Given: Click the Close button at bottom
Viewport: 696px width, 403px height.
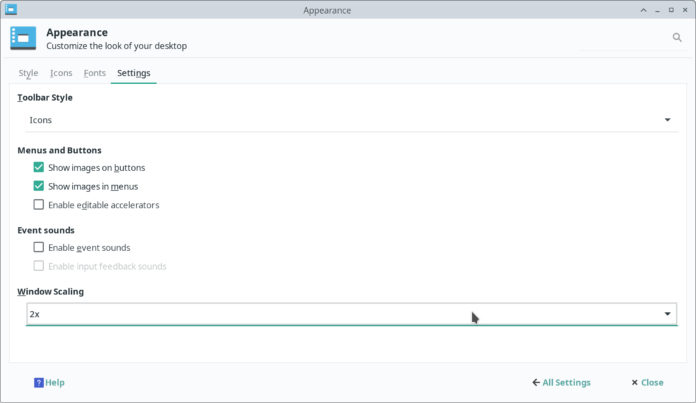Looking at the screenshot, I should [647, 383].
